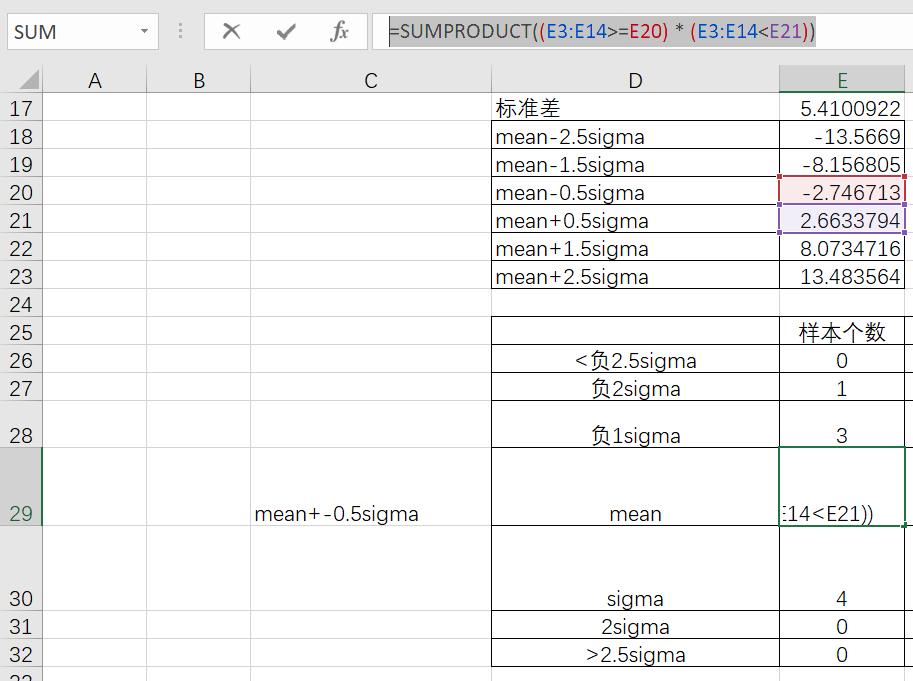Screen dimensions: 913x681
Task: Click the 样本个数 header cell
Action: 842,331
